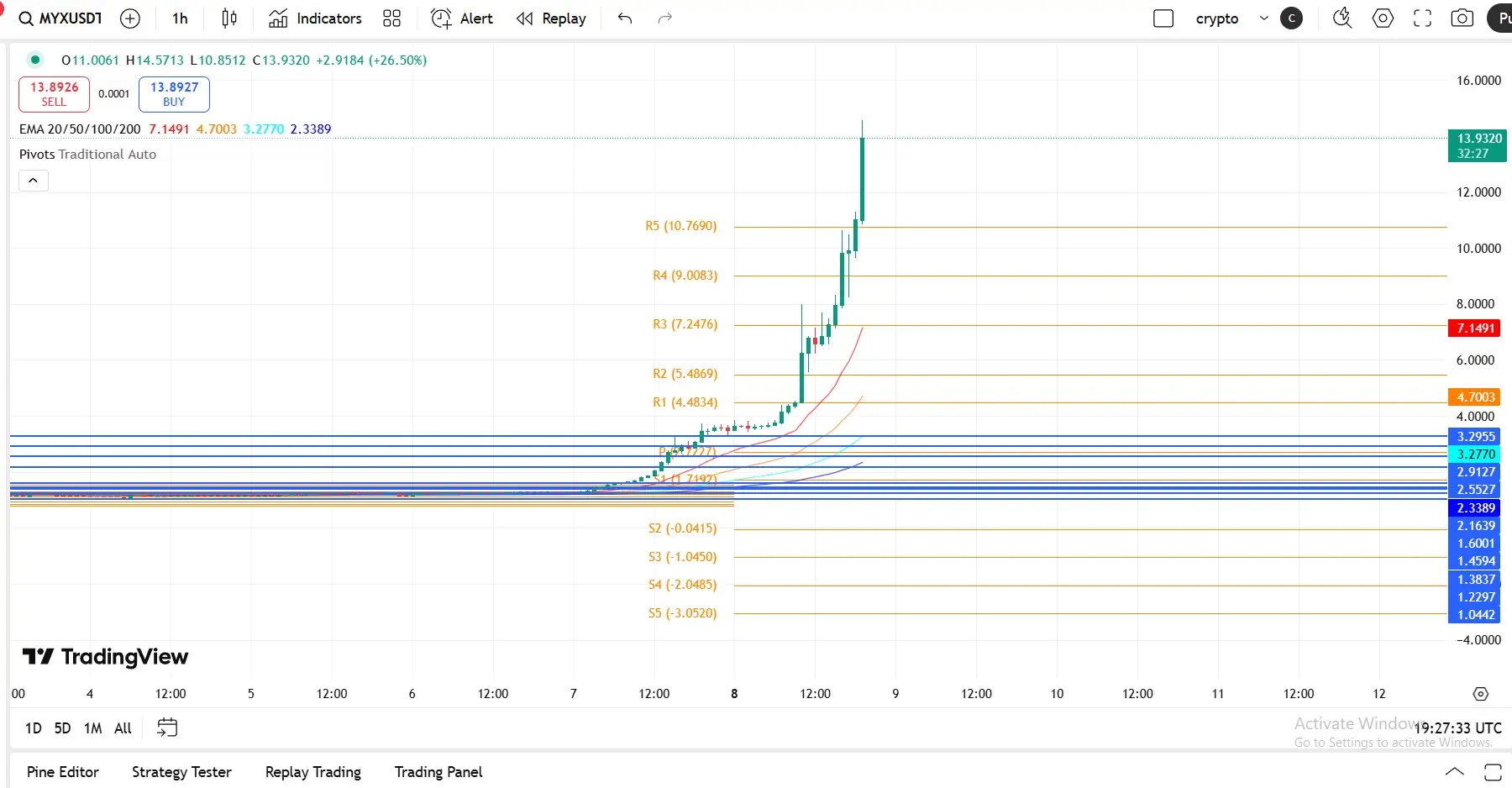Open the Indicators dialog
This screenshot has height=788, width=1512.
coord(315,18)
